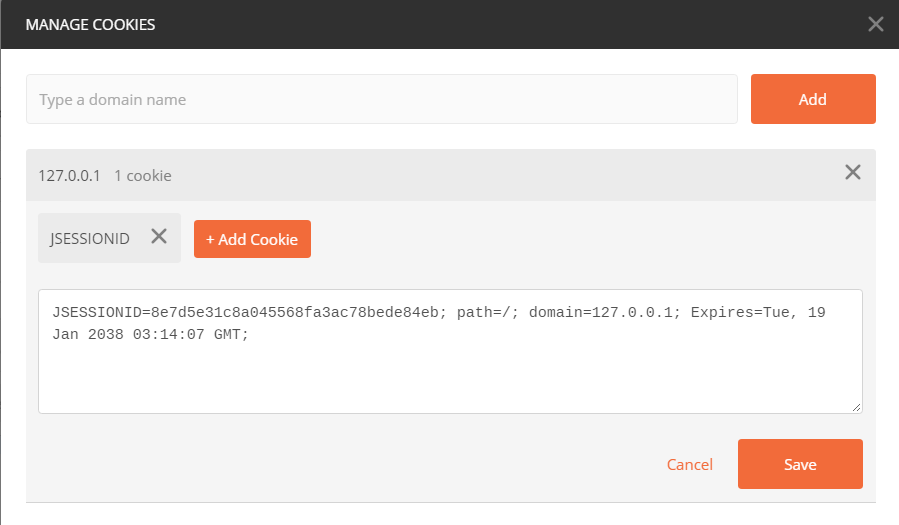The image size is (899, 525).
Task: Focus the 'Type a domain name' field
Action: [x=381, y=99]
